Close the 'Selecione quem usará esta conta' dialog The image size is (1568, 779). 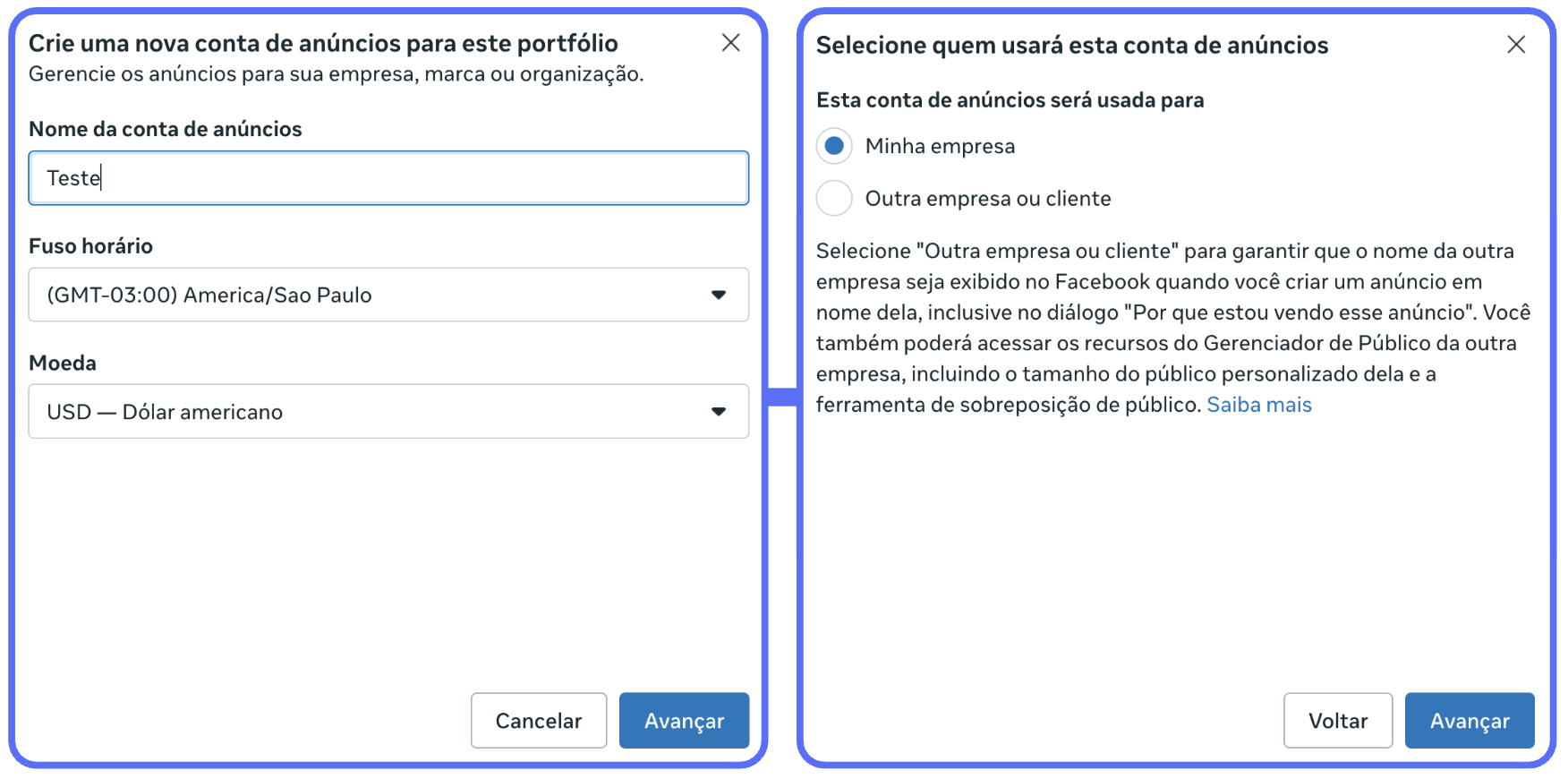pos(1515,45)
